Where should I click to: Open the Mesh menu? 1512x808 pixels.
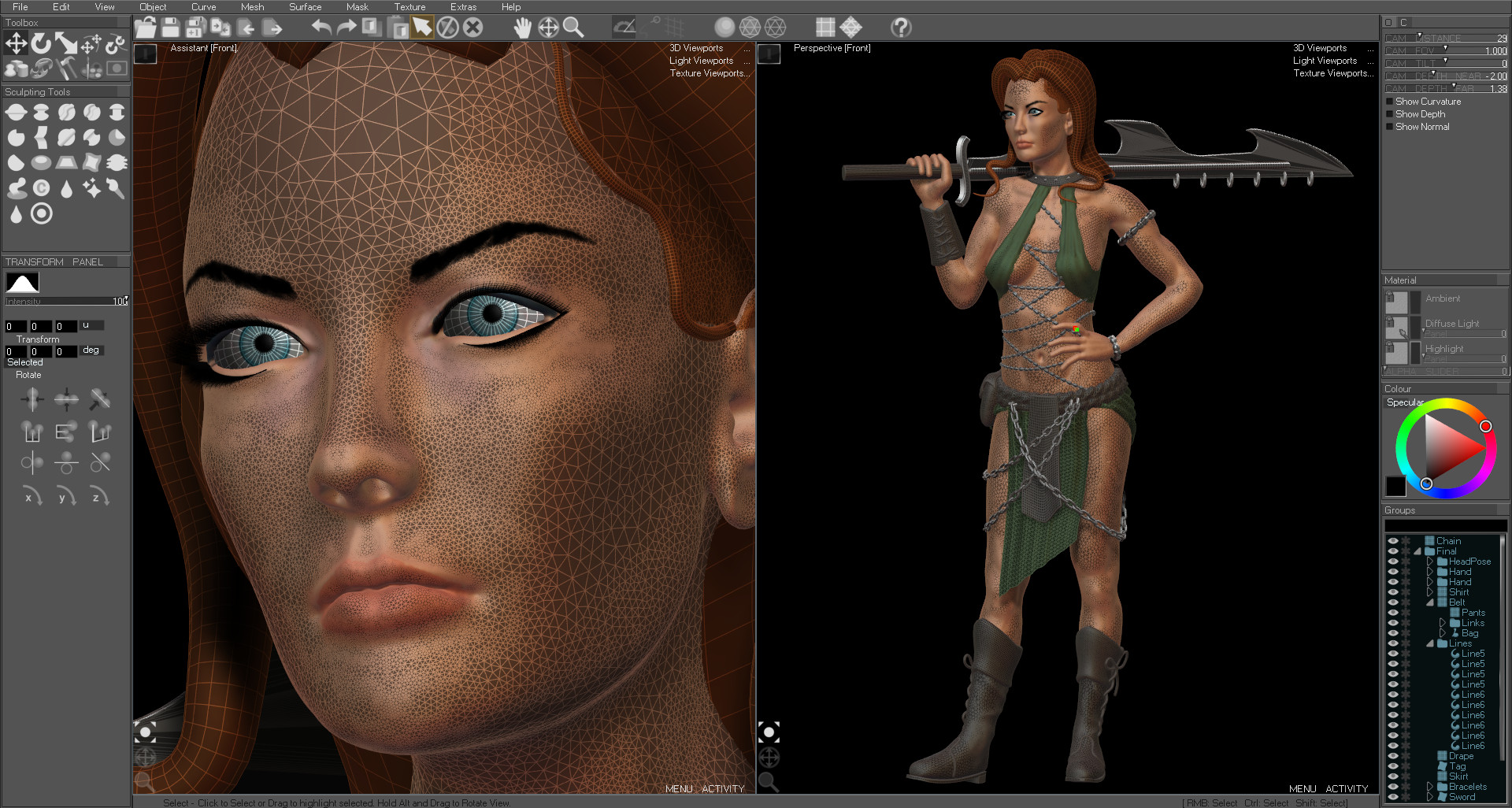252,7
